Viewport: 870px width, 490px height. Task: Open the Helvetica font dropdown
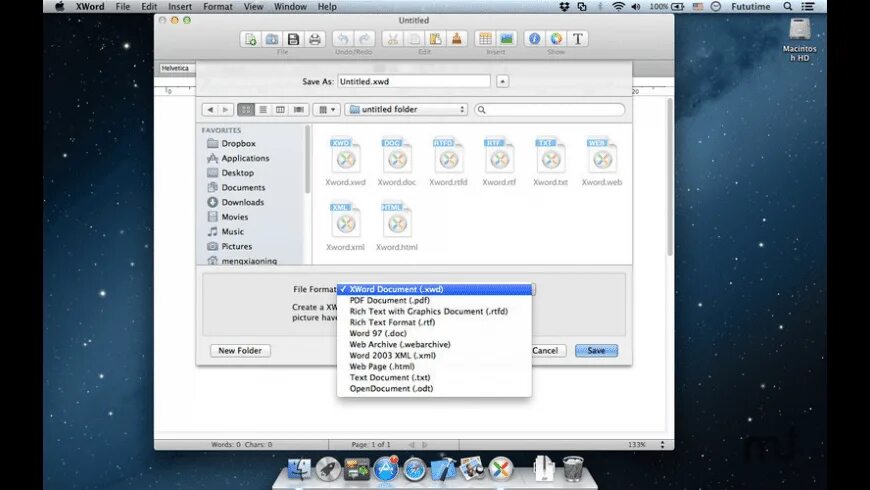click(176, 68)
